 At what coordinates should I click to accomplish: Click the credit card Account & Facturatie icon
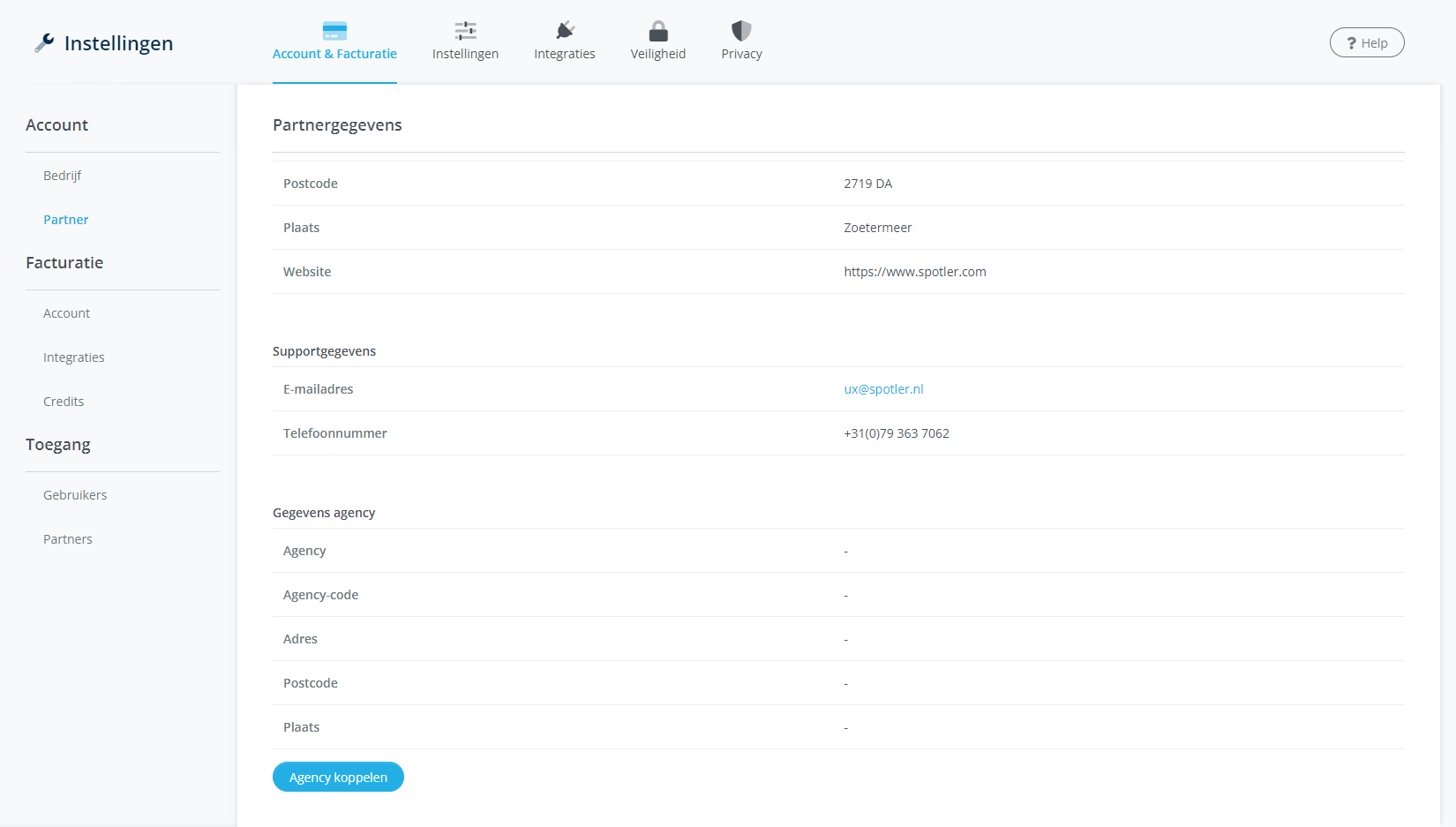click(334, 31)
